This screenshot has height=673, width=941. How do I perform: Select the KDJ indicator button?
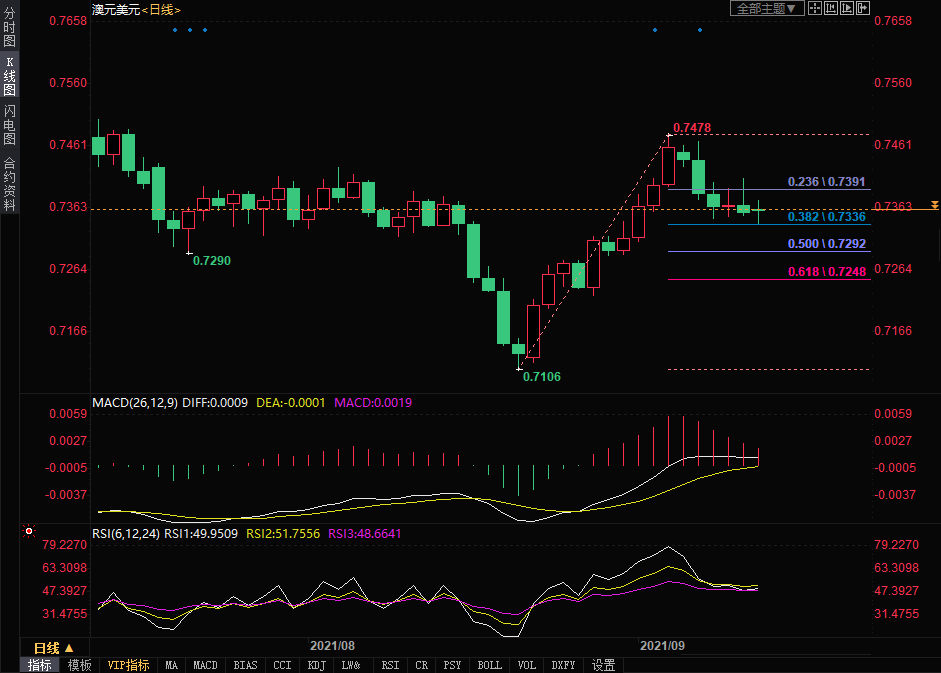point(316,665)
